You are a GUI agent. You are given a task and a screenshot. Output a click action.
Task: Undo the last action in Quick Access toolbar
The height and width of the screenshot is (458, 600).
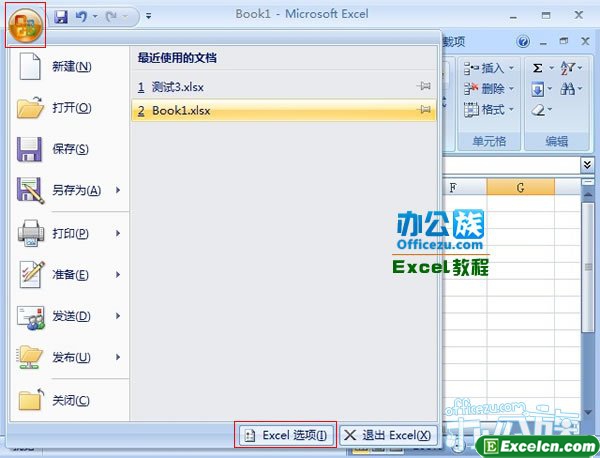[81, 16]
